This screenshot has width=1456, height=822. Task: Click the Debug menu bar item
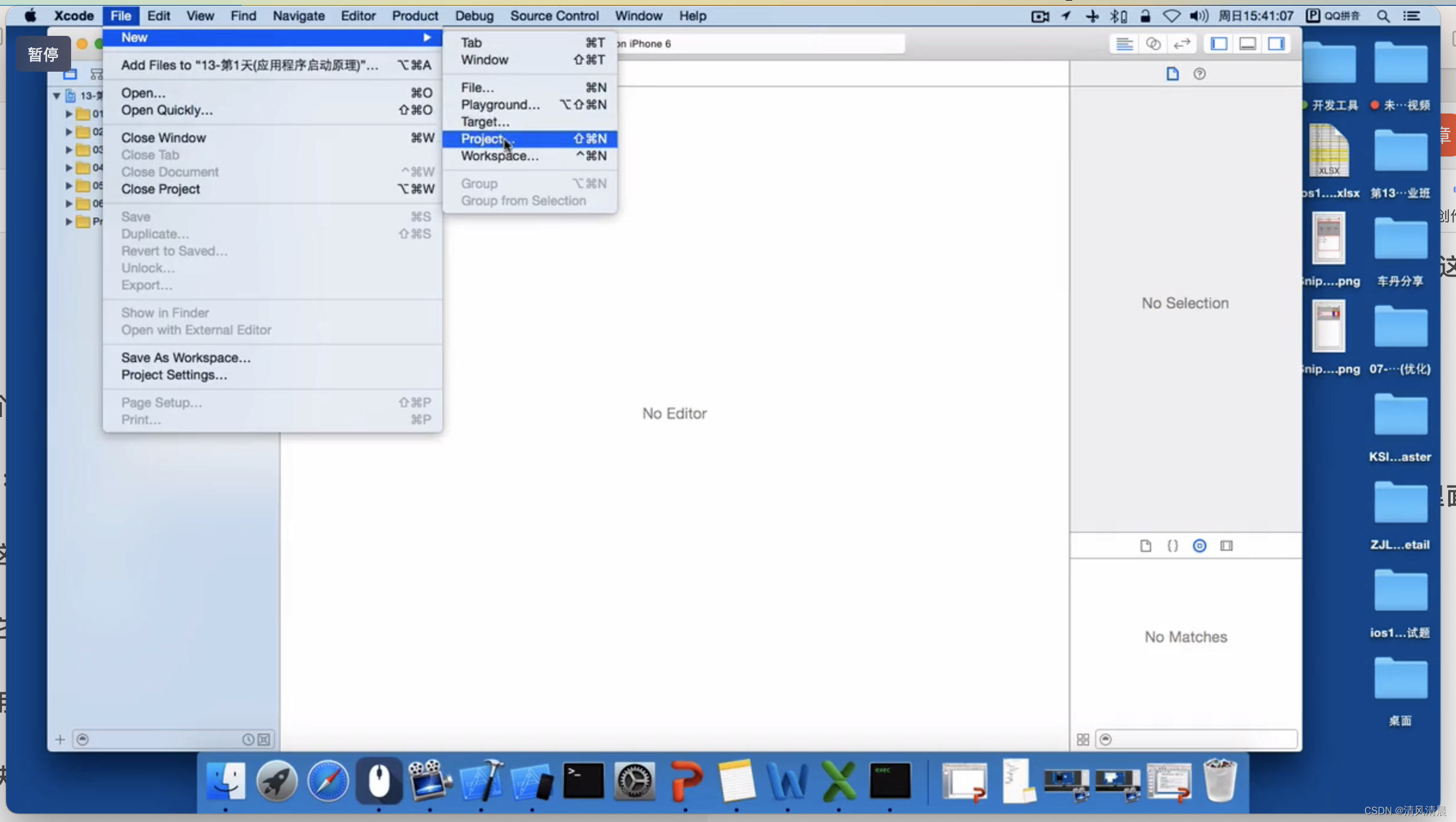pyautogui.click(x=474, y=15)
